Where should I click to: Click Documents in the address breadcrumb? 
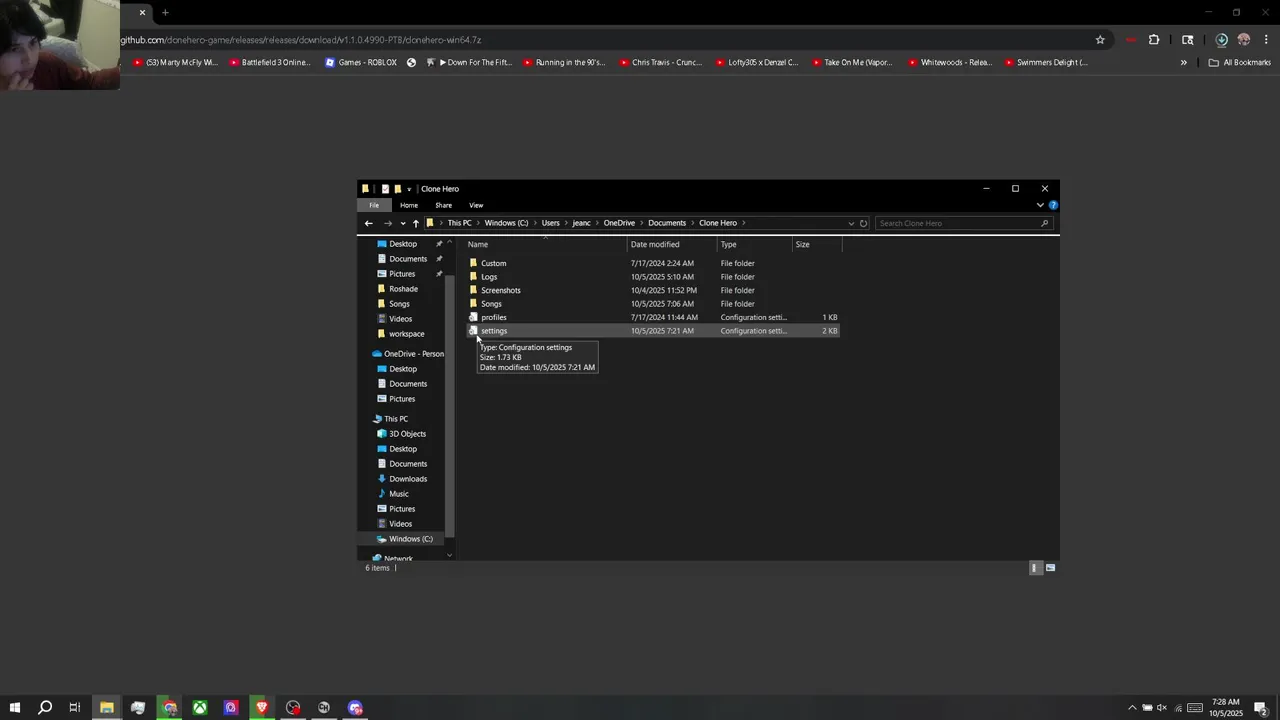[667, 223]
